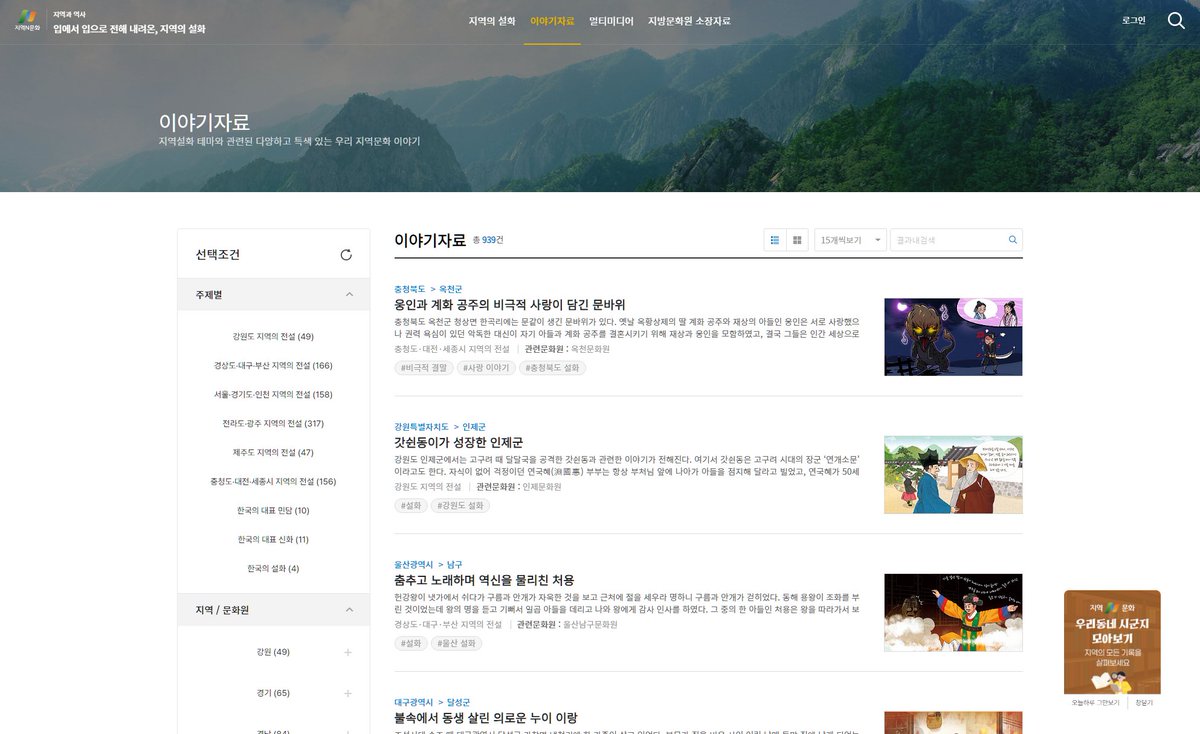The height and width of the screenshot is (734, 1200).
Task: Click 오늘하루 그만보기 under the banner
Action: pyautogui.click(x=1096, y=703)
